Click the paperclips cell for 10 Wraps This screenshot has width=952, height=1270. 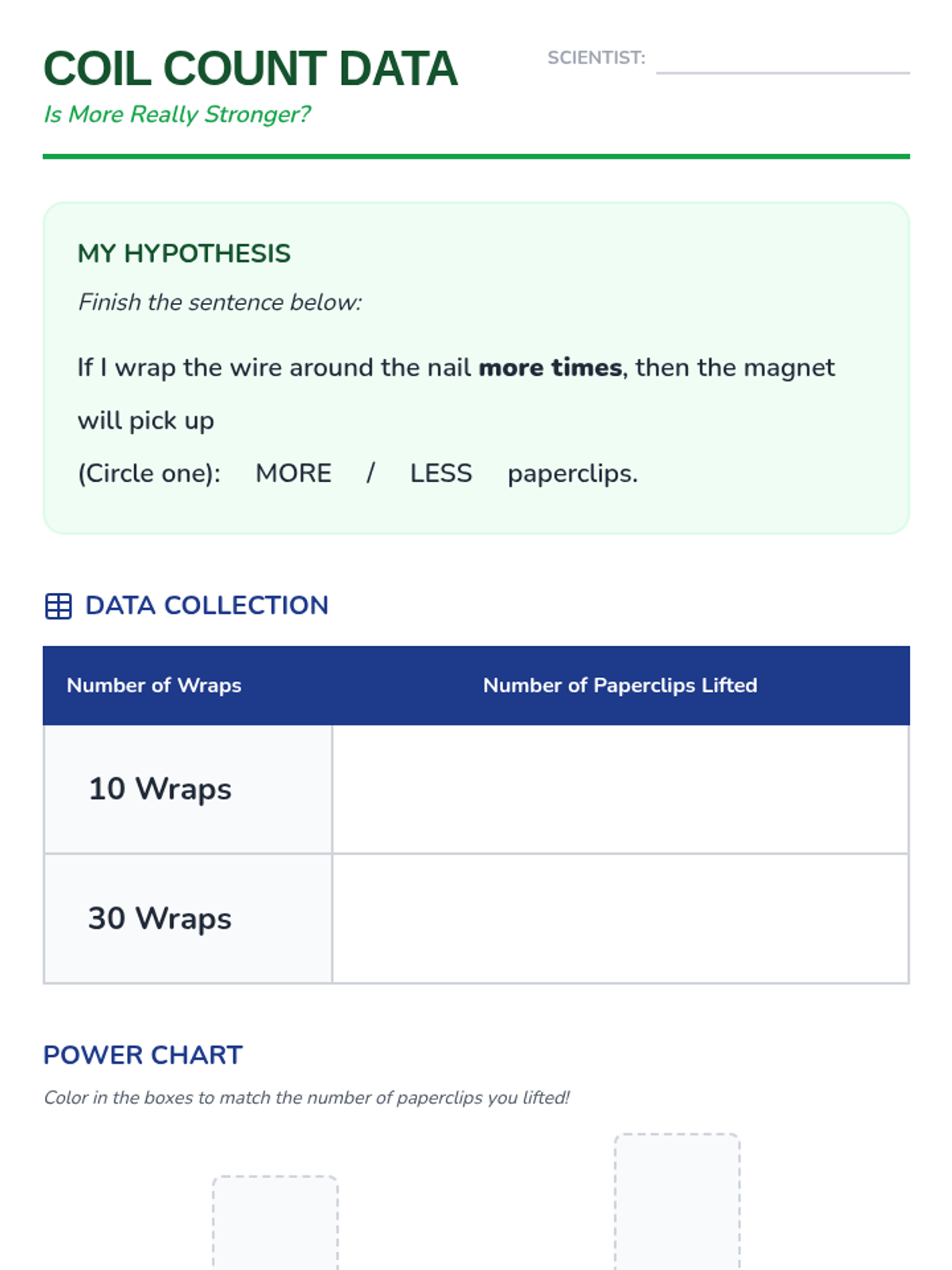[620, 789]
